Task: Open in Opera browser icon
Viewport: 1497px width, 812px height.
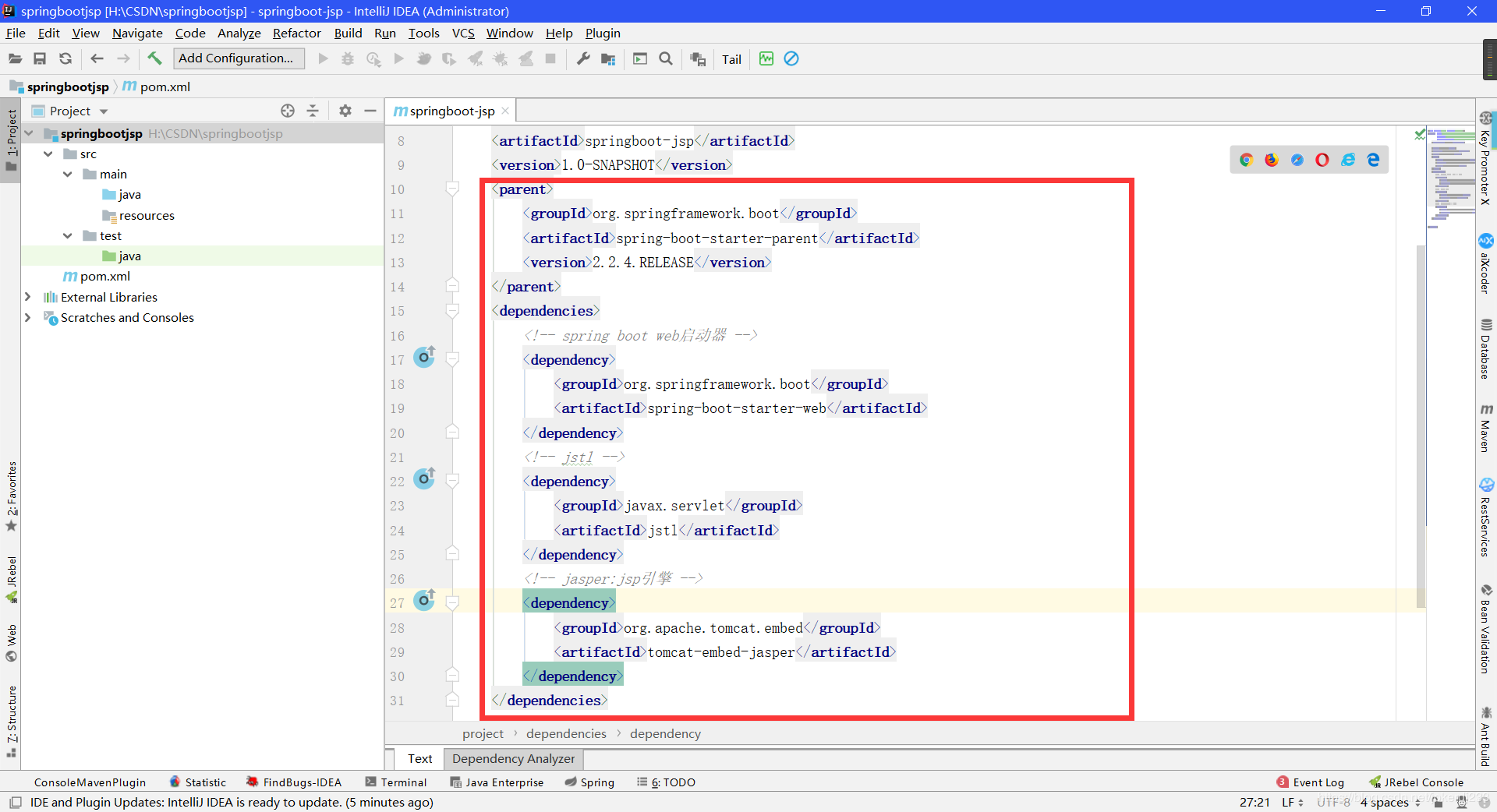Action: pyautogui.click(x=1322, y=160)
